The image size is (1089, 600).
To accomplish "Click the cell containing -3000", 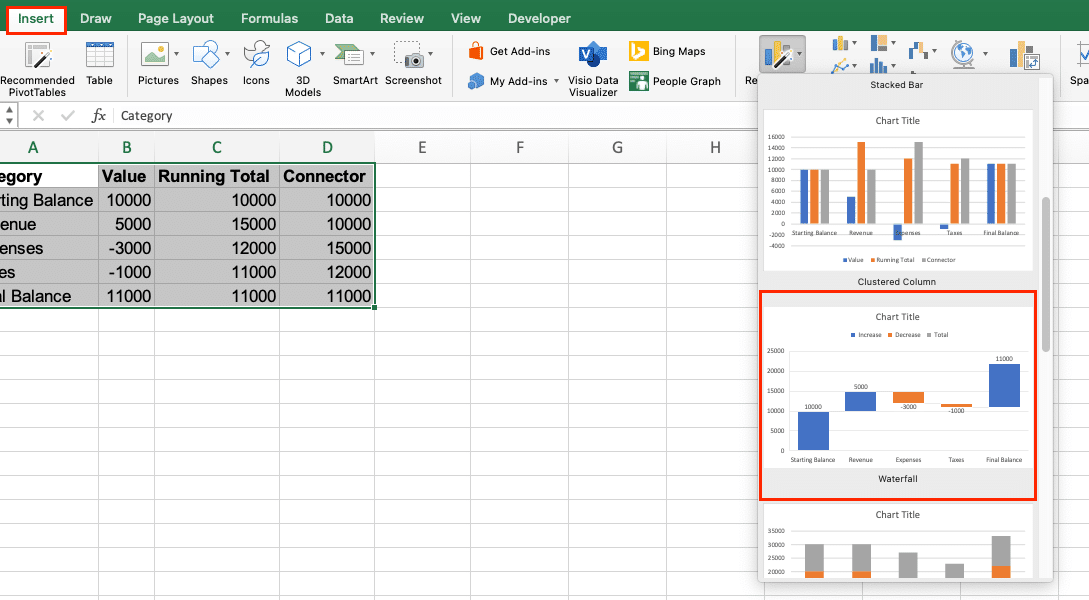I will pos(126,248).
